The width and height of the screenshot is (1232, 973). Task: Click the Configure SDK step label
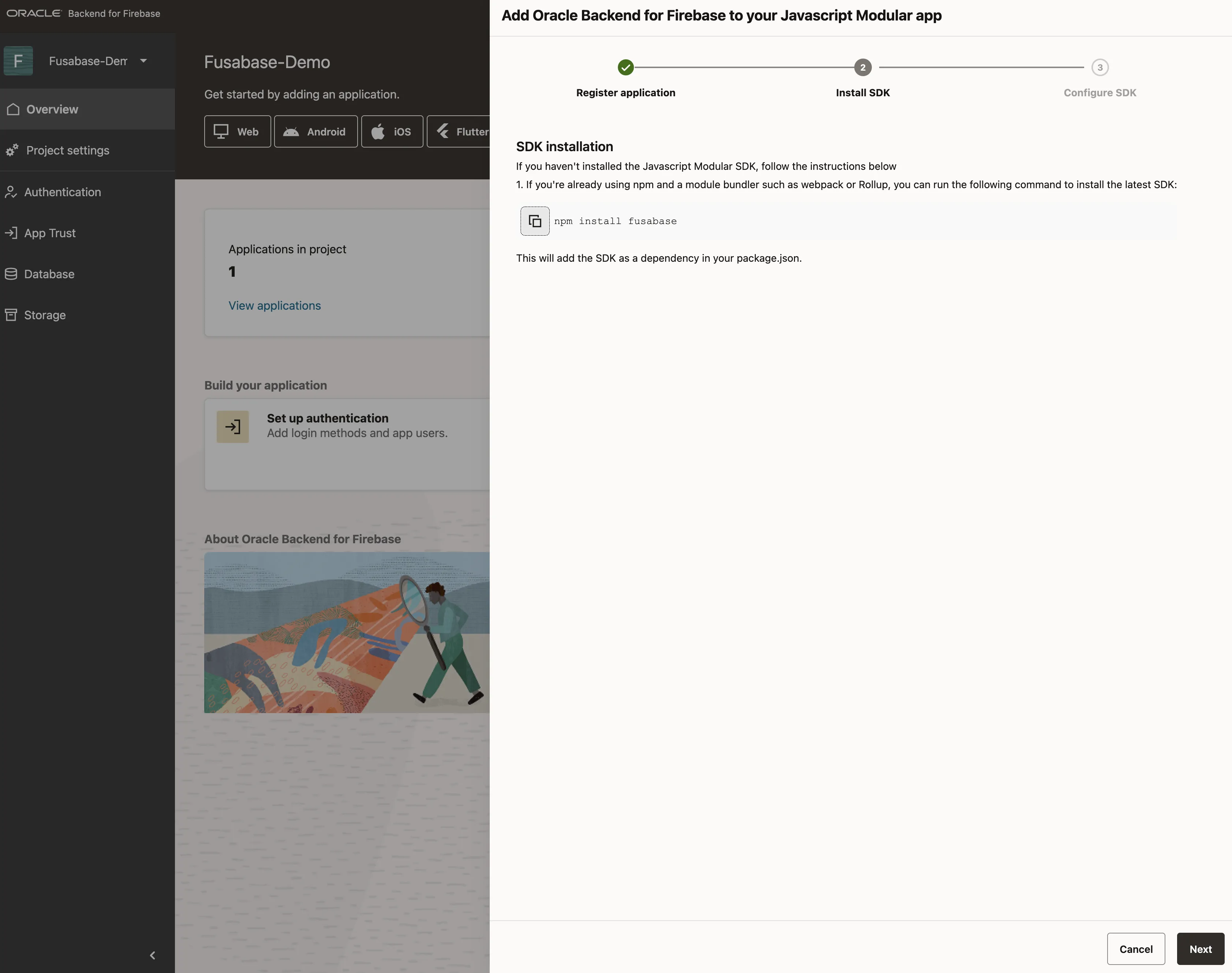1100,93
